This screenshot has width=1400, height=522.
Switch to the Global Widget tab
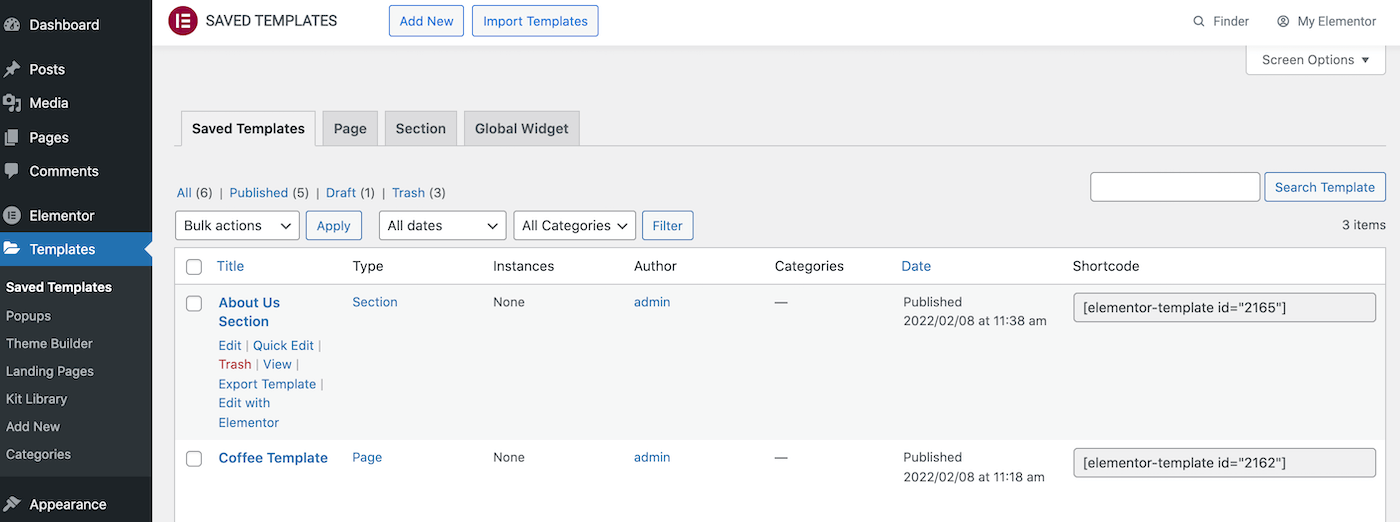[521, 128]
